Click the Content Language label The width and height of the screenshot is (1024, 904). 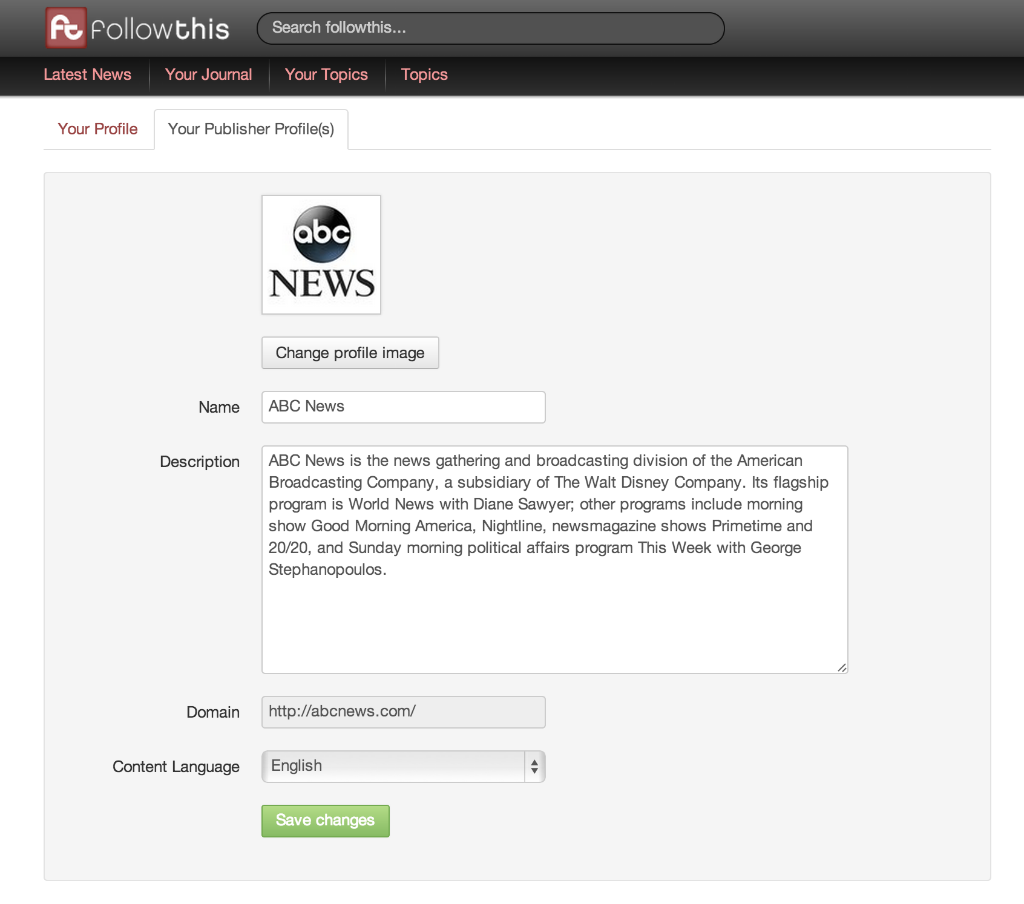click(176, 767)
